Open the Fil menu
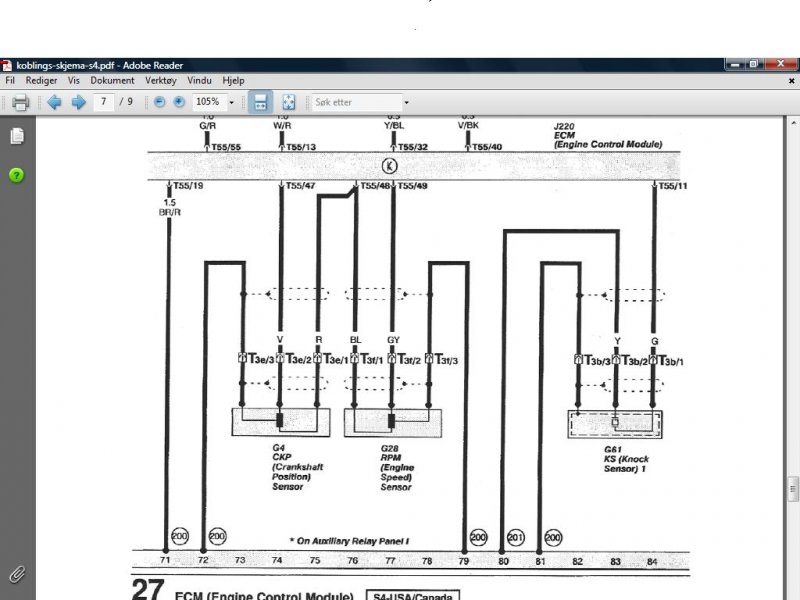The width and height of the screenshot is (800, 600). point(10,80)
